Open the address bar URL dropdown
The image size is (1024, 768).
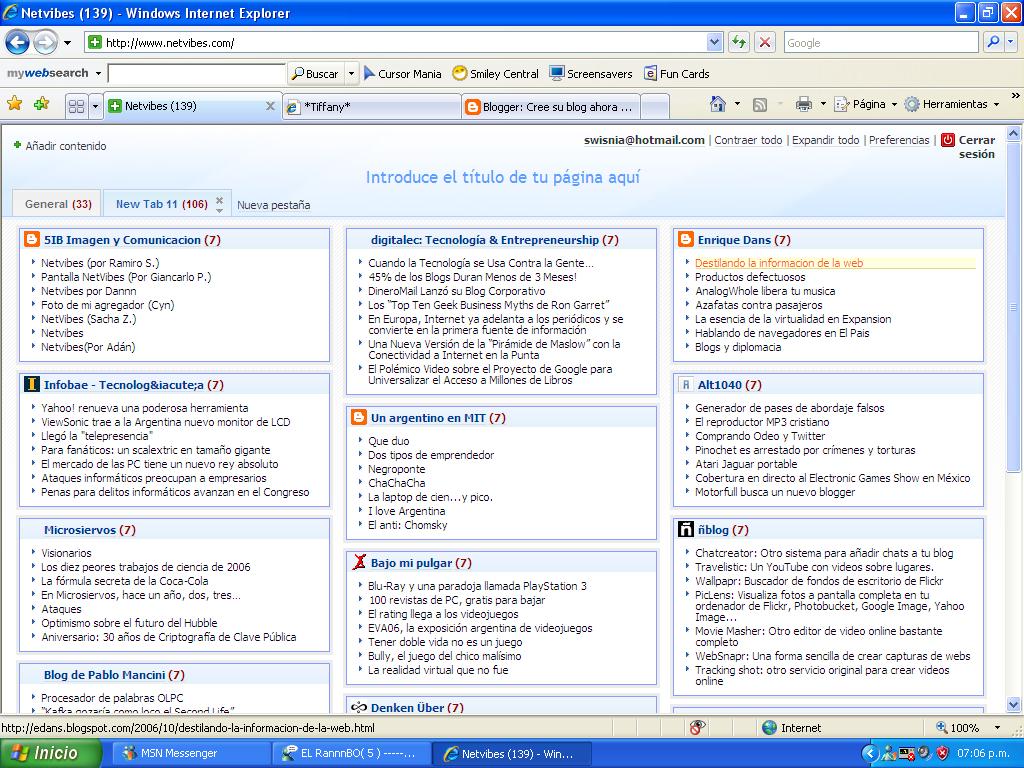coord(714,43)
